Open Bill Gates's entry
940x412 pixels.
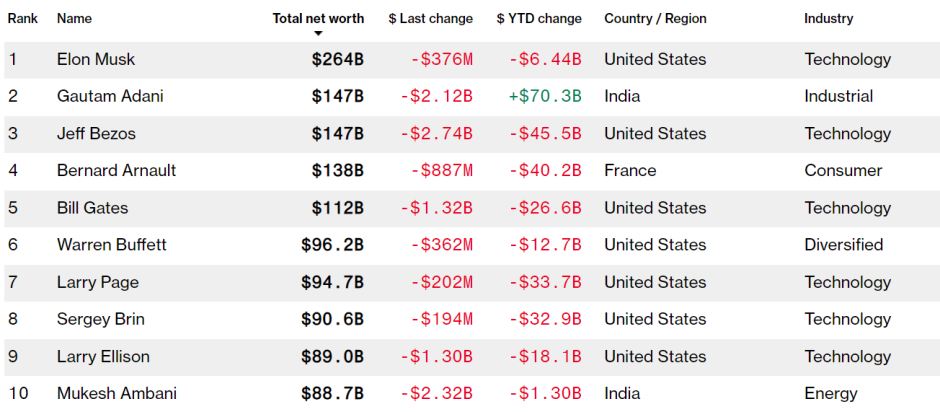(x=92, y=208)
